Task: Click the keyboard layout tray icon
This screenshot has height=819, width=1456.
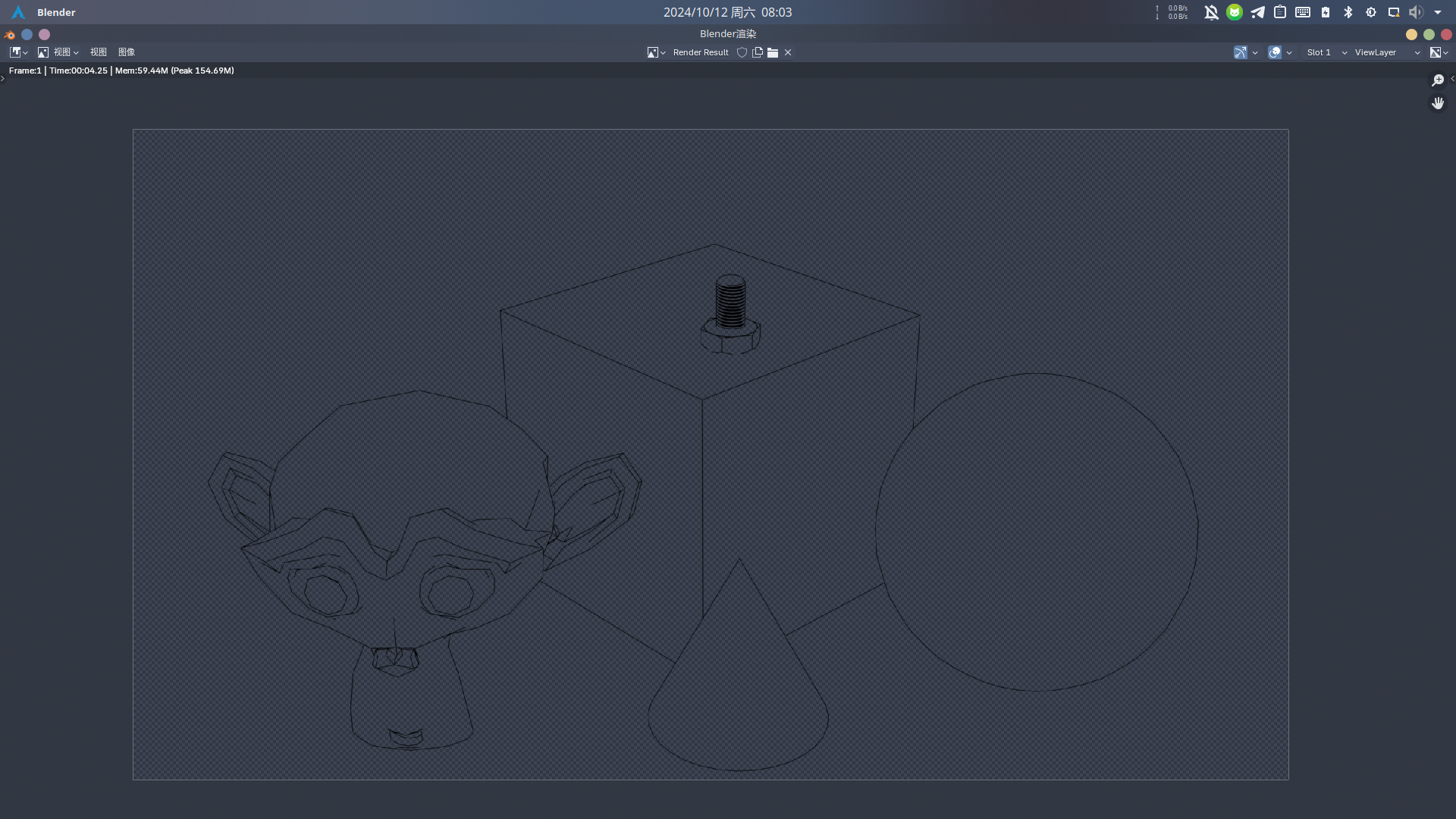Action: (x=1303, y=12)
